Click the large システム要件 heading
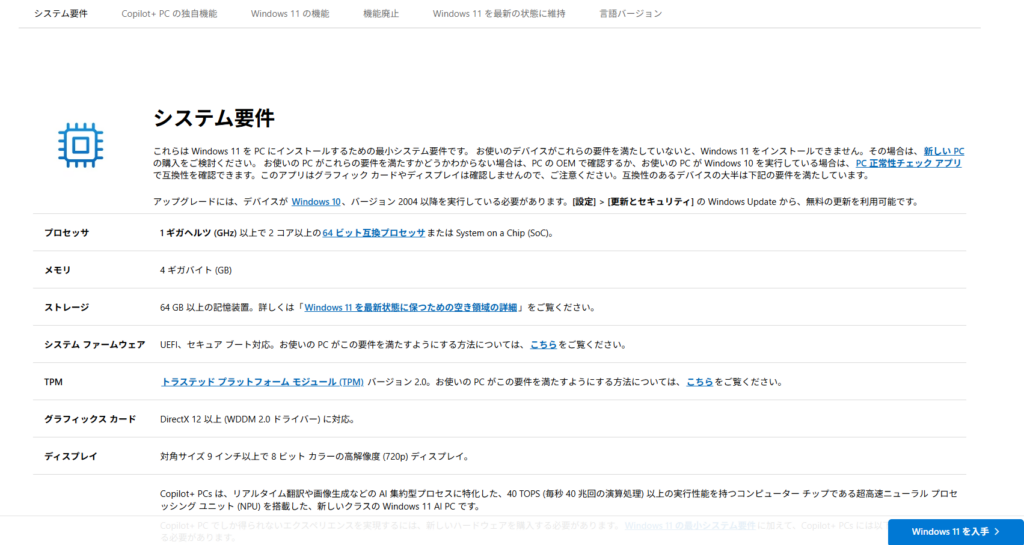The height and width of the screenshot is (545, 1024). pos(213,118)
